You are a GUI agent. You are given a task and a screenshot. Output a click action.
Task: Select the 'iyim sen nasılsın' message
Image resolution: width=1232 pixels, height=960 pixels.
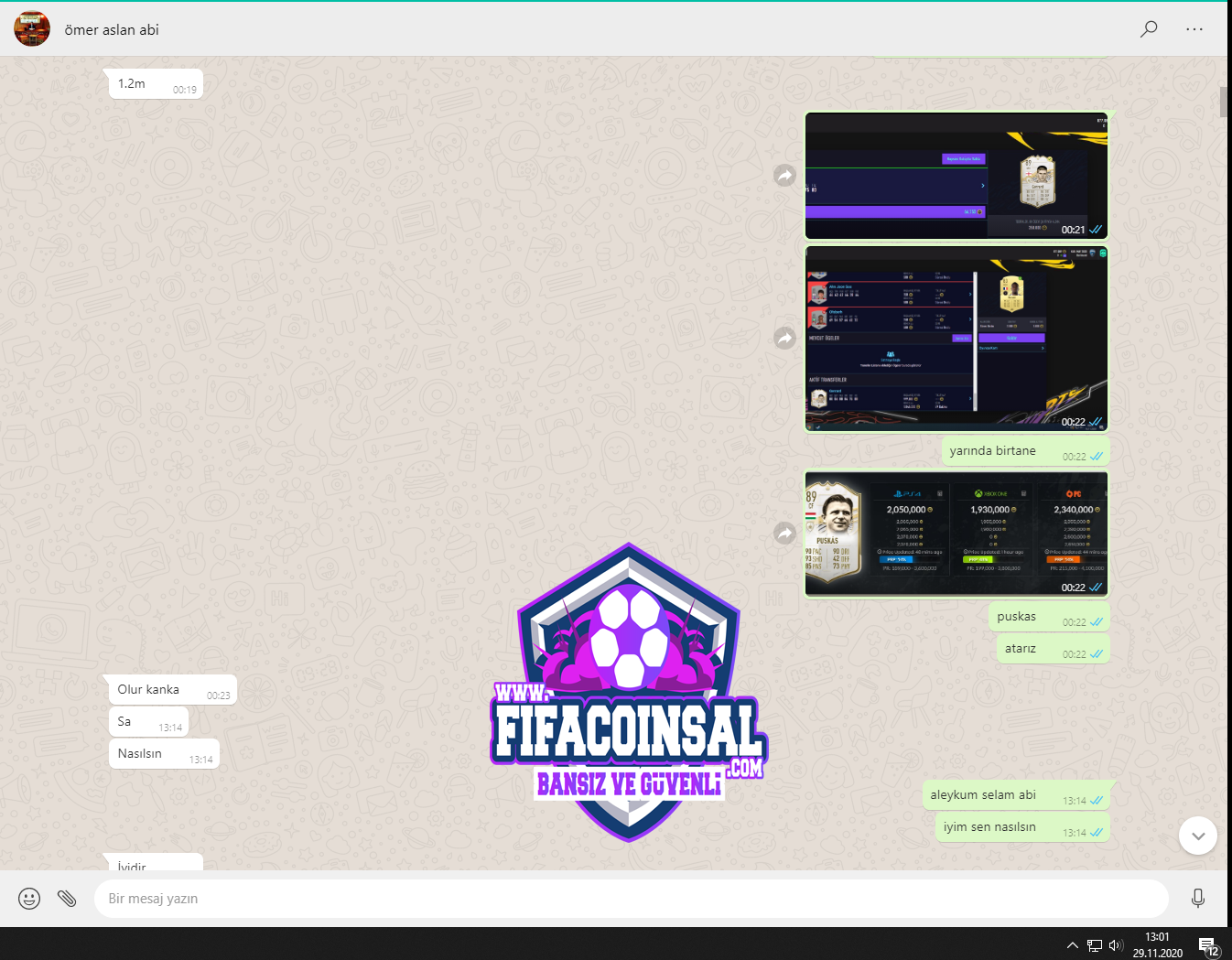(x=1022, y=827)
